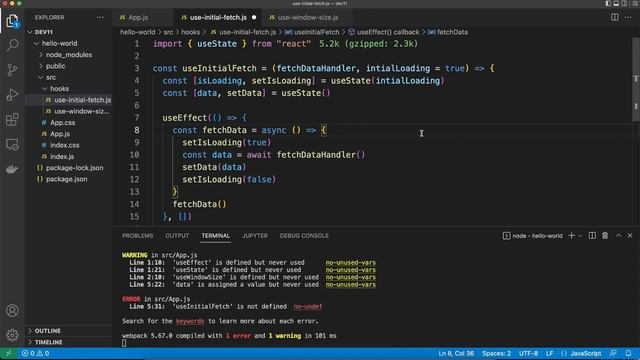Close the terminal panel

(x=630, y=236)
